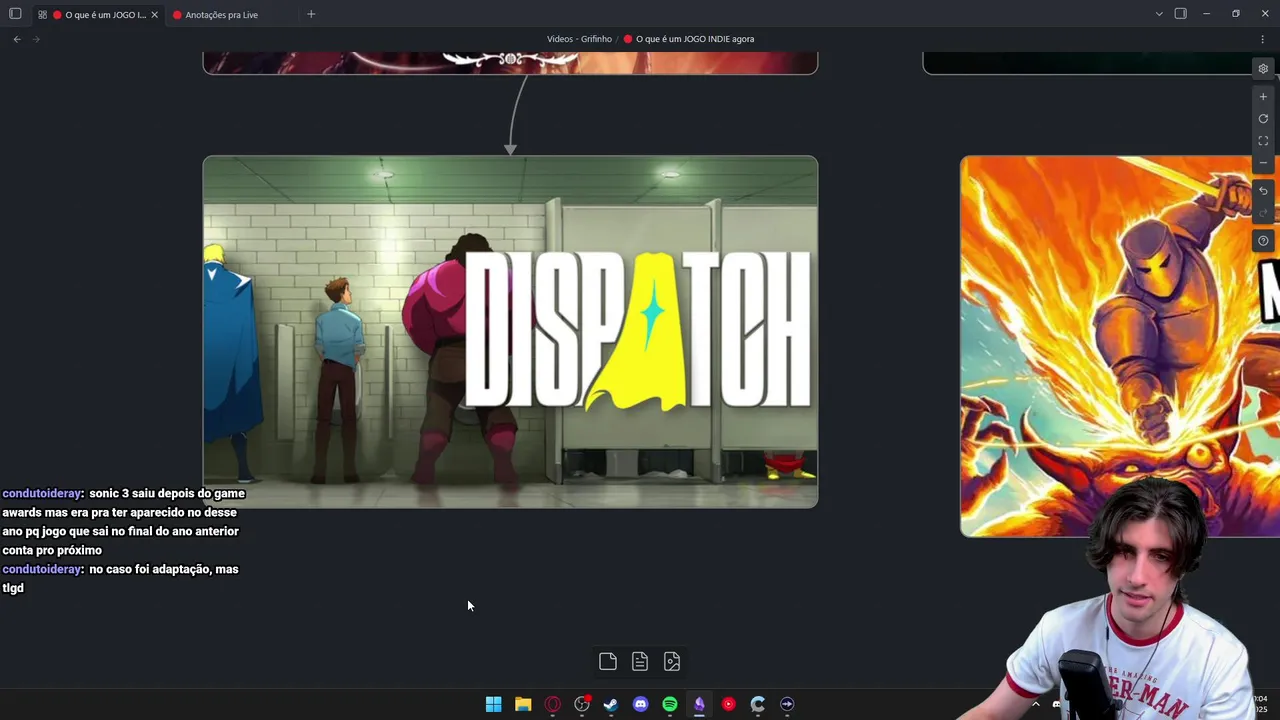
Task: Open arrow-circle app on taskbar
Action: click(787, 704)
